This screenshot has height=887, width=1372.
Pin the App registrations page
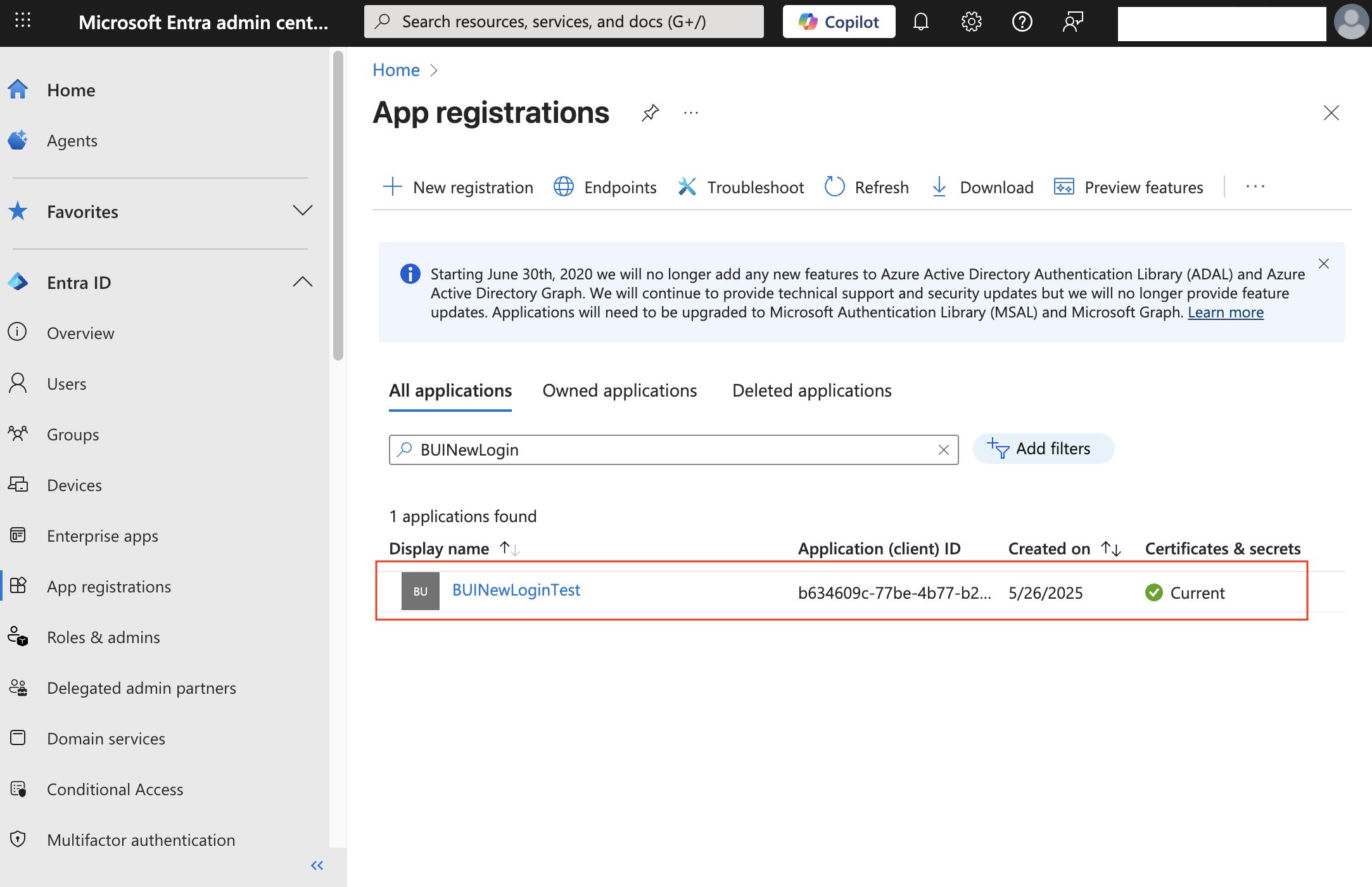click(x=650, y=113)
